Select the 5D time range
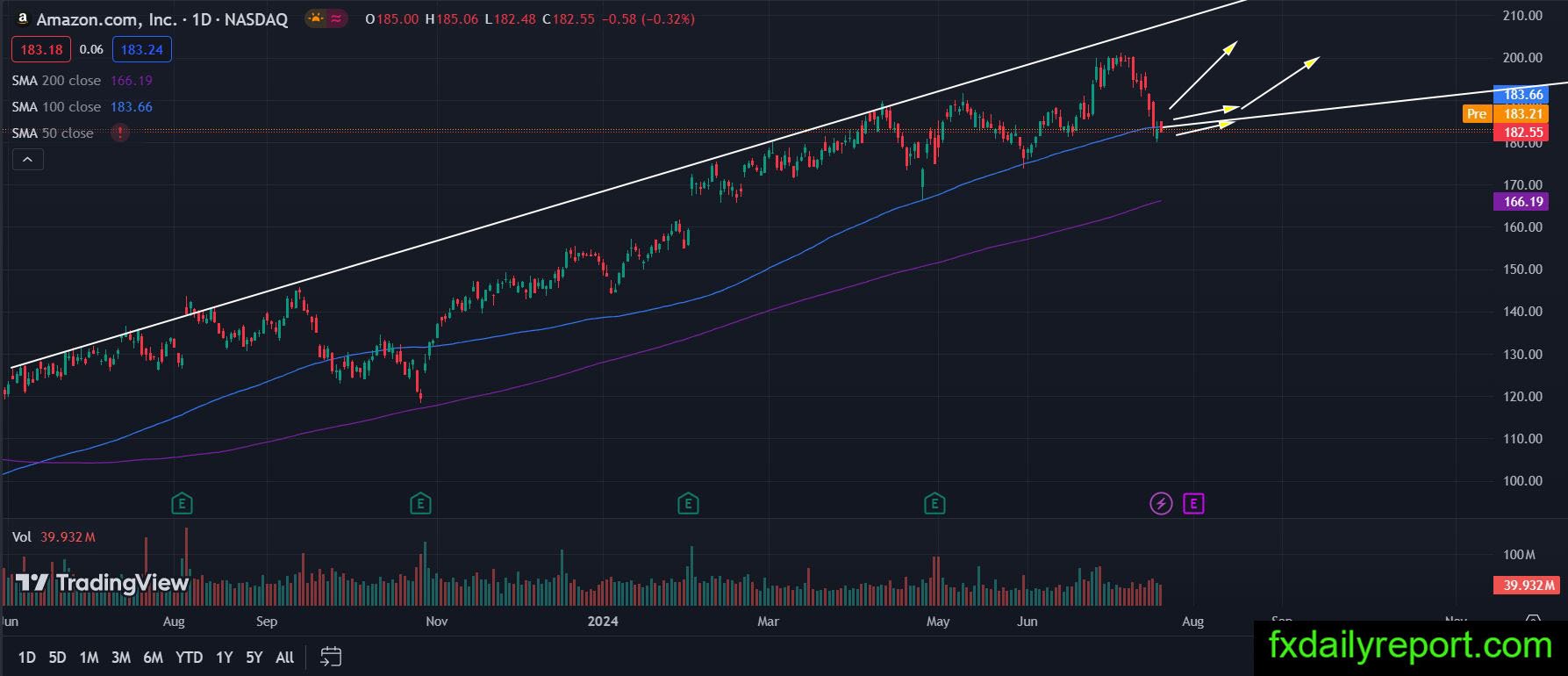The height and width of the screenshot is (676, 1568). tap(57, 657)
